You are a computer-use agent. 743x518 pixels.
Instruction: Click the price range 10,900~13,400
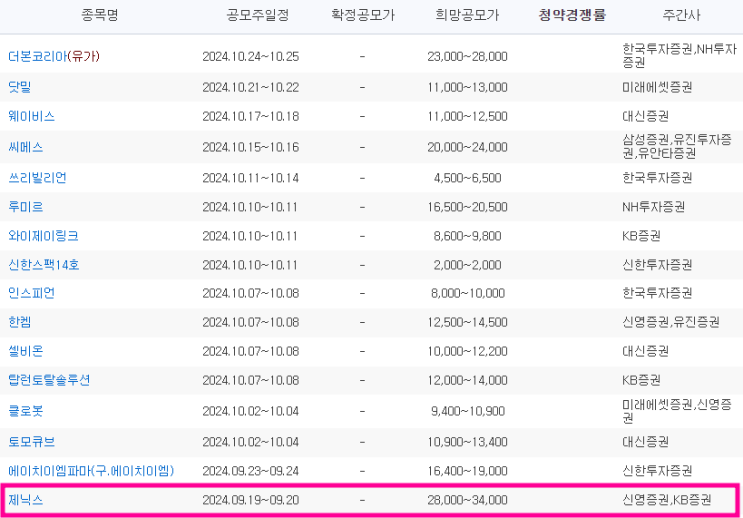point(467,442)
